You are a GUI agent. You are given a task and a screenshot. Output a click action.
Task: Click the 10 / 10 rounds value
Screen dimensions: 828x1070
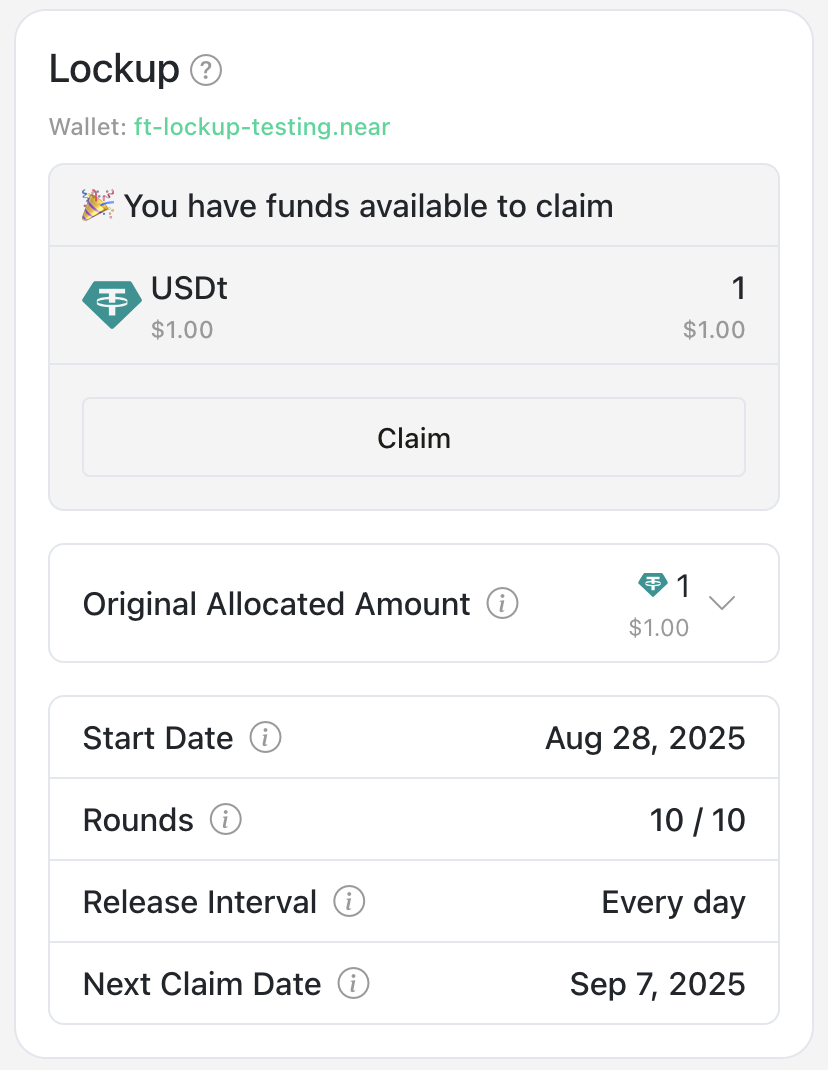click(697, 820)
